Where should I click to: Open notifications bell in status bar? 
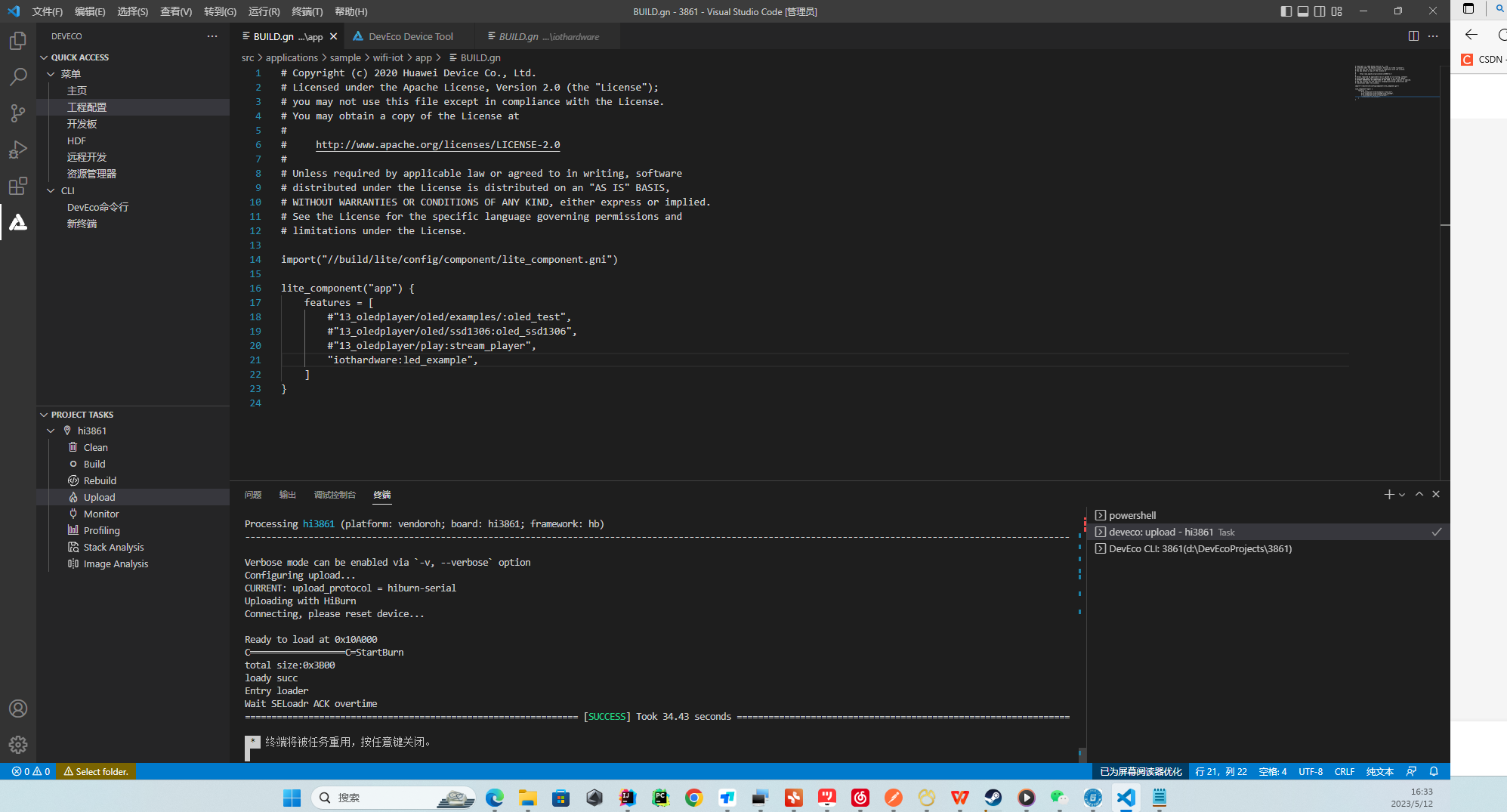click(1434, 771)
